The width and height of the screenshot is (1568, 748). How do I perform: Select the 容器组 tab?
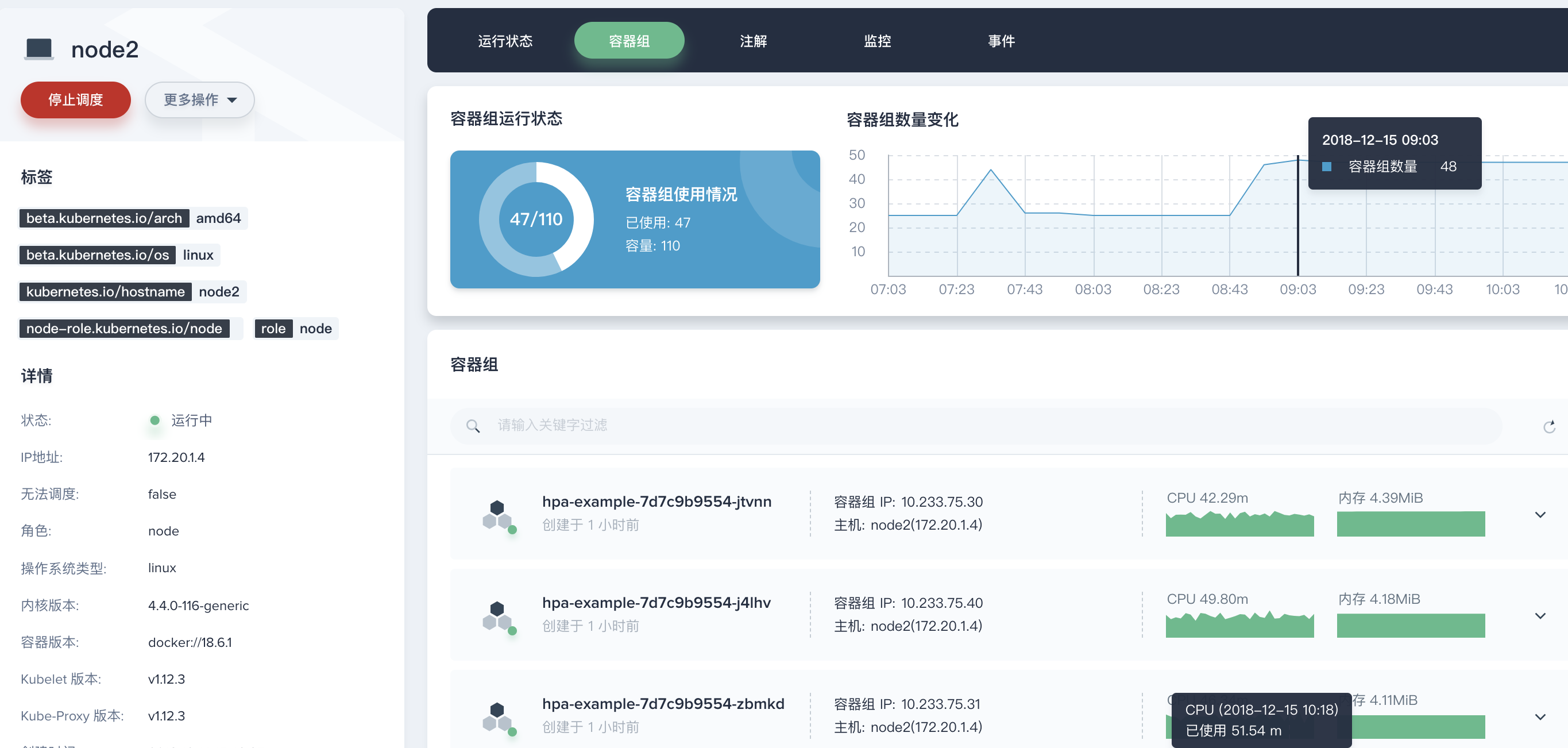point(629,41)
